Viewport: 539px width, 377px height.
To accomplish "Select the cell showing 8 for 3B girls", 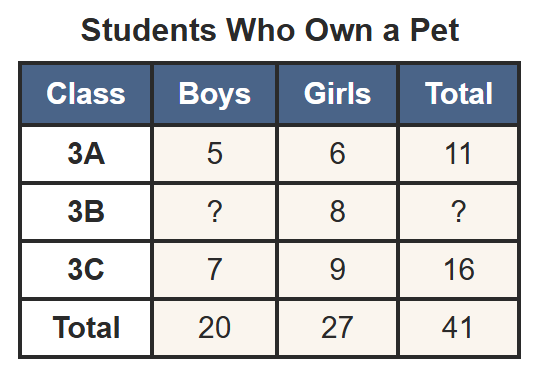I will (337, 212).
